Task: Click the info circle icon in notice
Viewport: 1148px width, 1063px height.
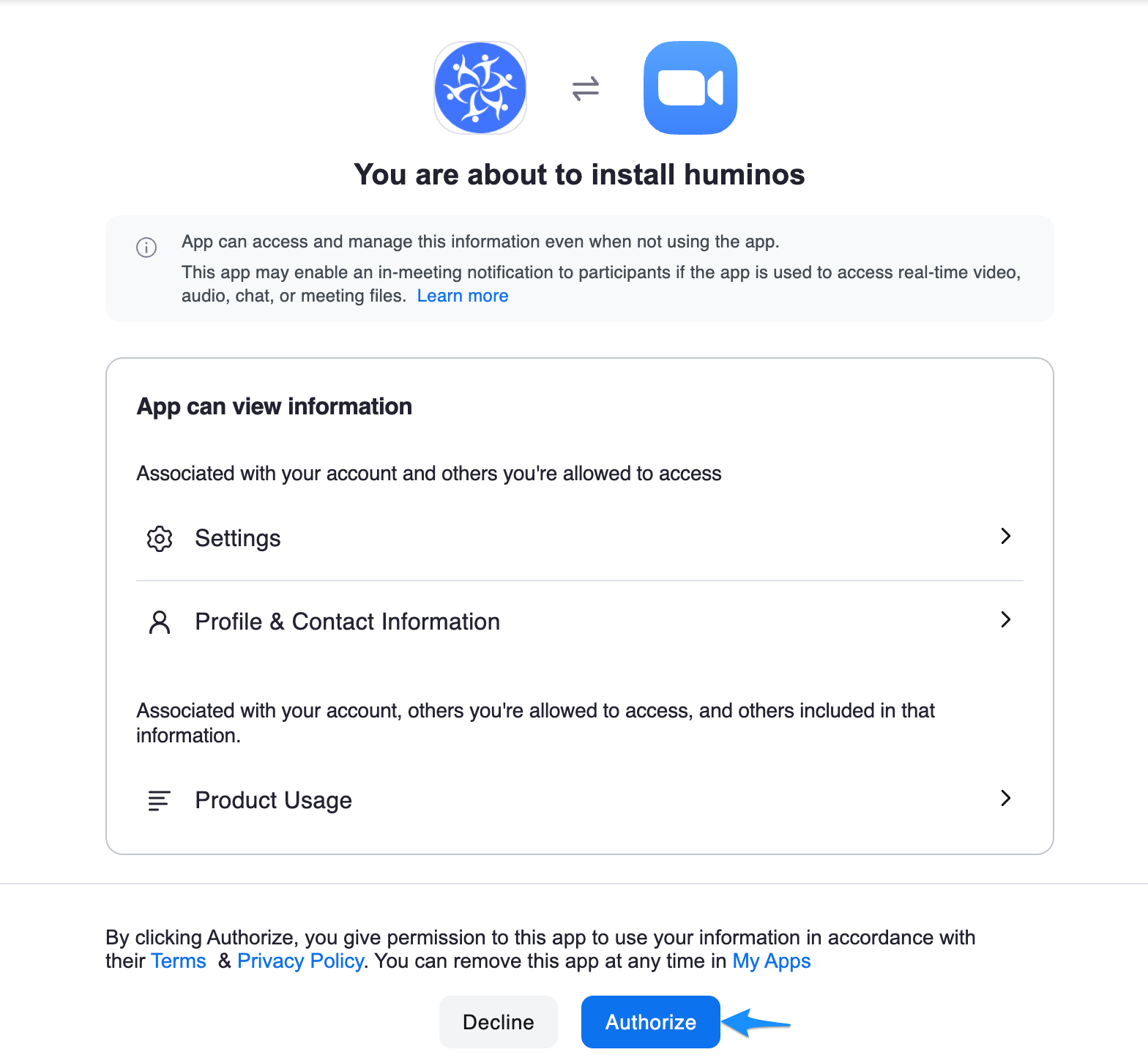Action: click(x=146, y=247)
